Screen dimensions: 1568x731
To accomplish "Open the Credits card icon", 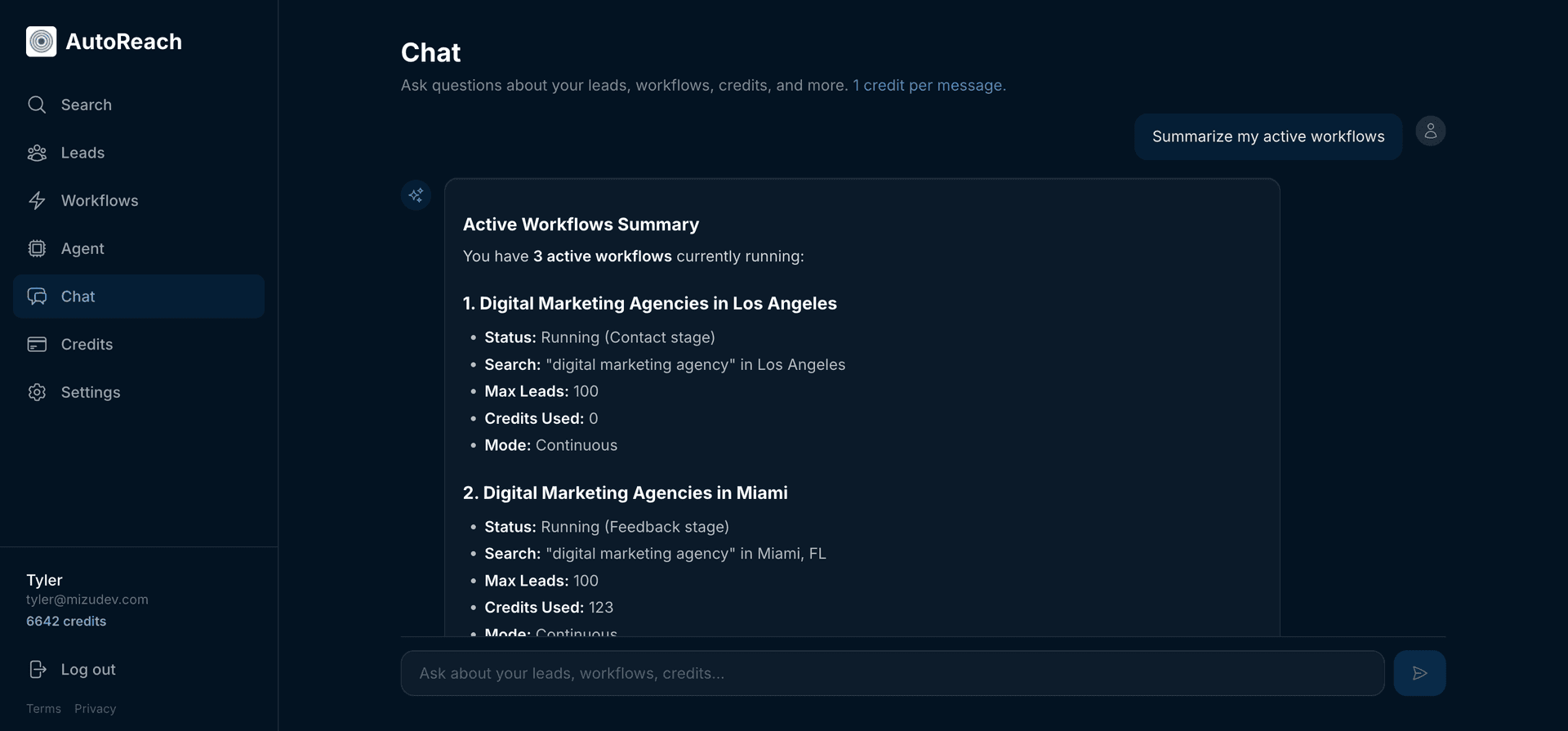I will click(x=37, y=344).
